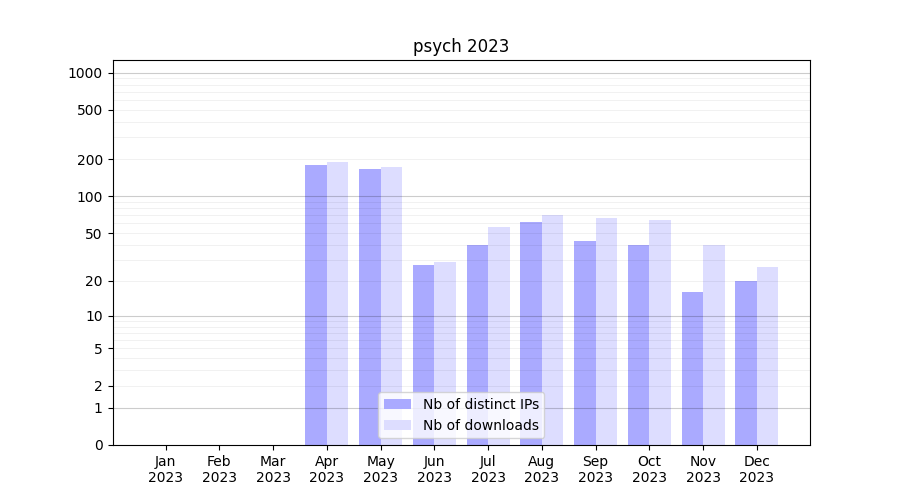Click the 'Nb of downloads' legend swatch

(x=397, y=425)
